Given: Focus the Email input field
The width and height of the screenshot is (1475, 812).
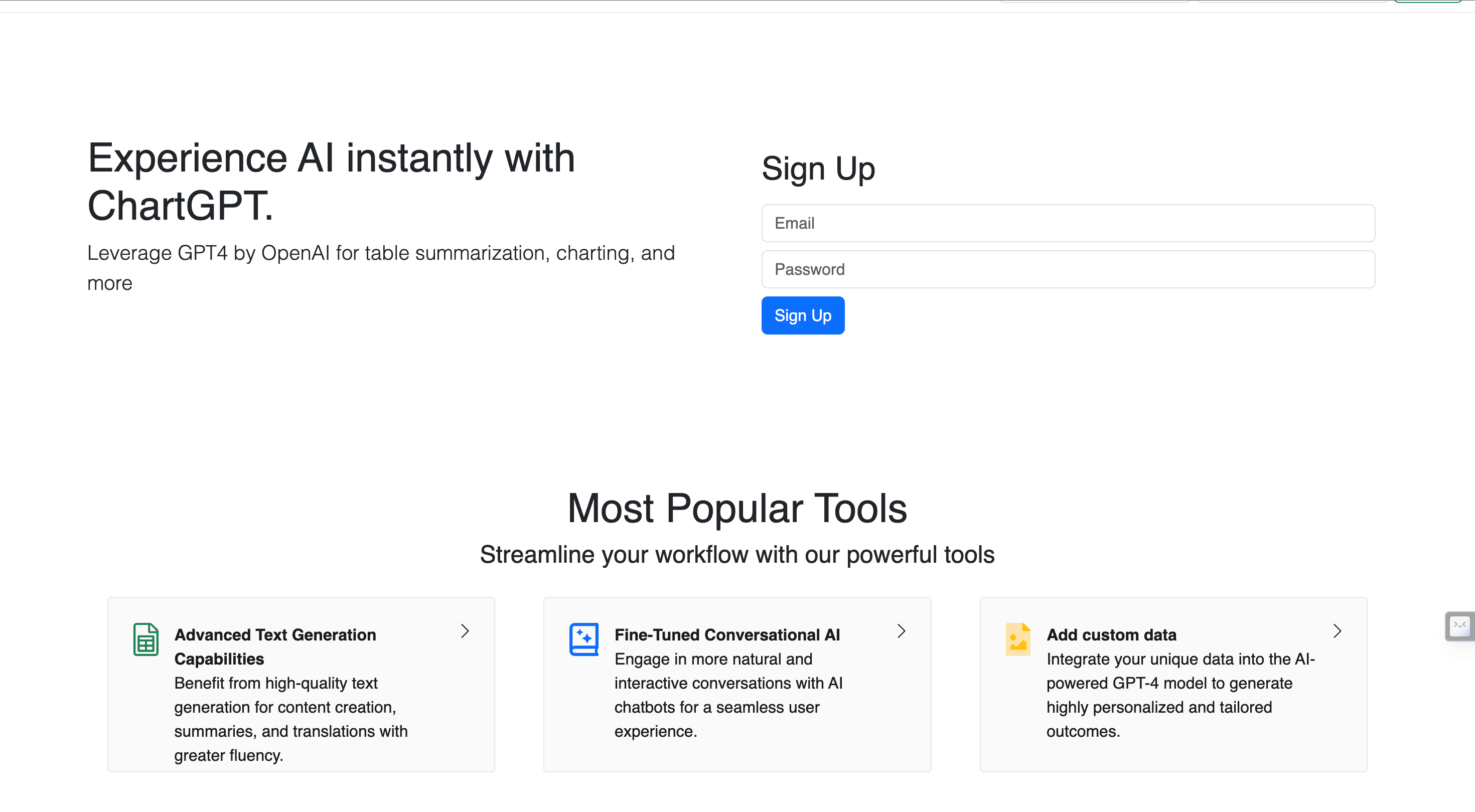Looking at the screenshot, I should pos(1068,223).
